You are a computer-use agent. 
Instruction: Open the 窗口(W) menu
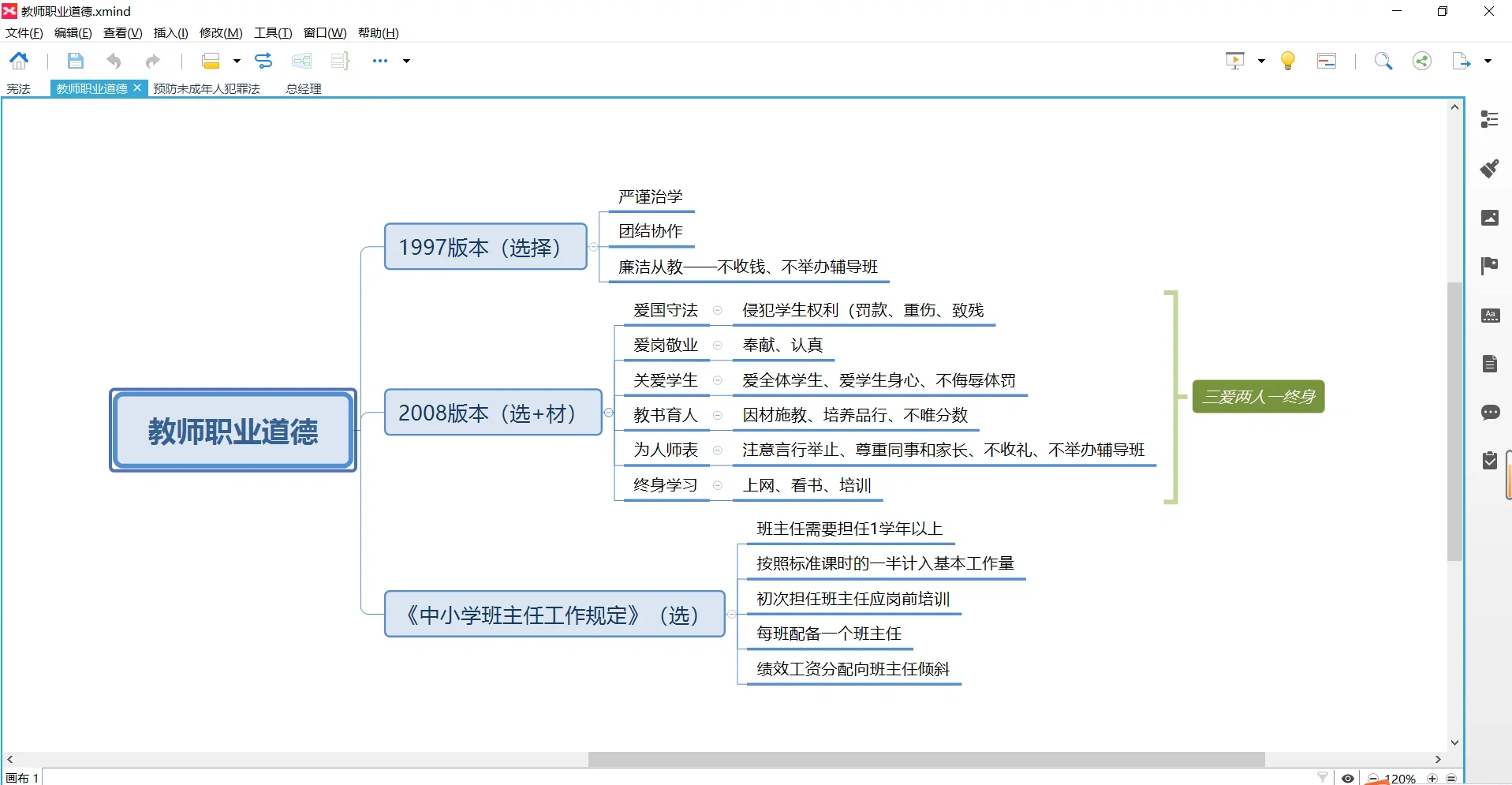(325, 33)
